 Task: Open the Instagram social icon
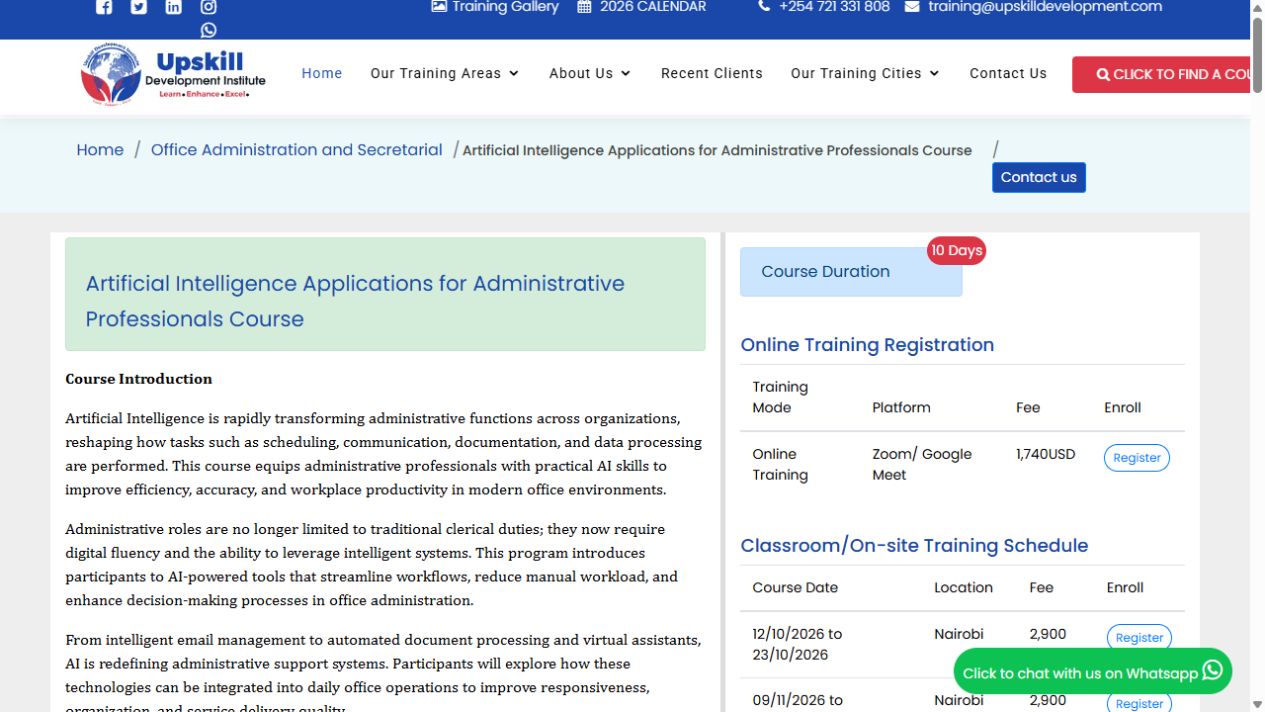coord(208,7)
